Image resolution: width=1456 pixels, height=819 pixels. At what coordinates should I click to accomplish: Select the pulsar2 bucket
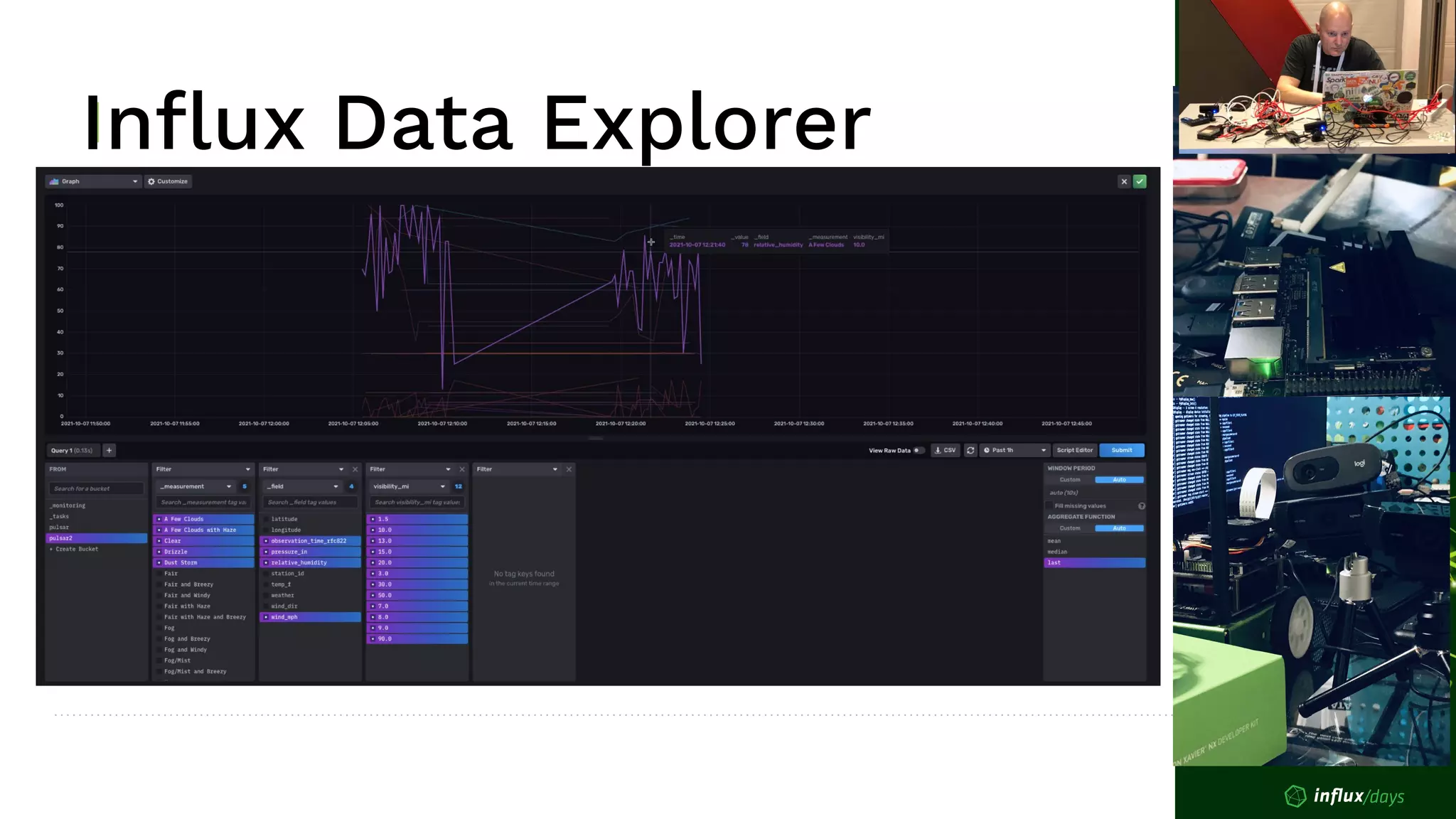coord(97,538)
